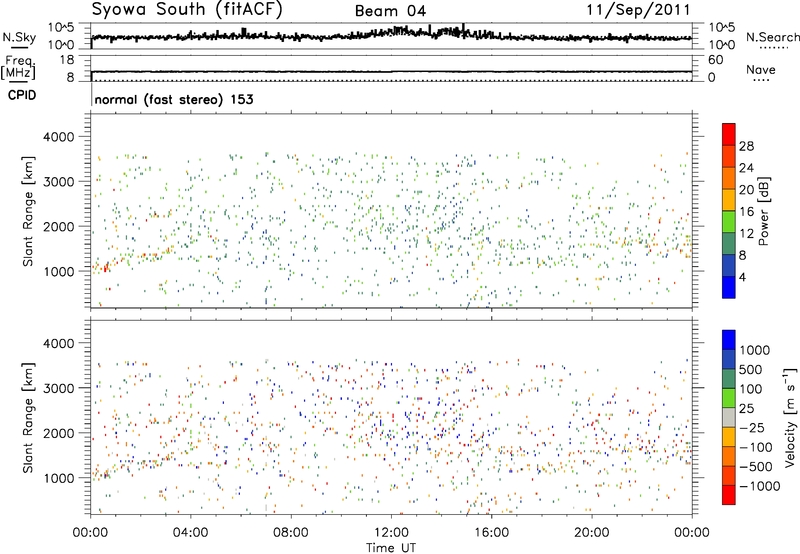
Task: Pick the yellow 16–20 dB power colorbar segment
Action: tap(729, 200)
